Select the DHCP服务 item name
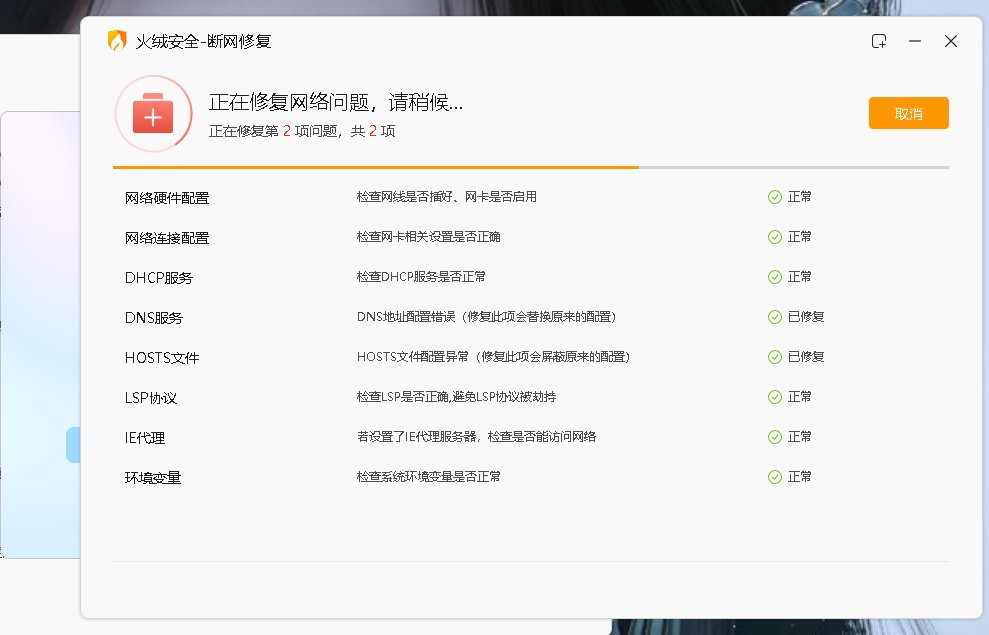The width and height of the screenshot is (989, 635). click(x=159, y=278)
